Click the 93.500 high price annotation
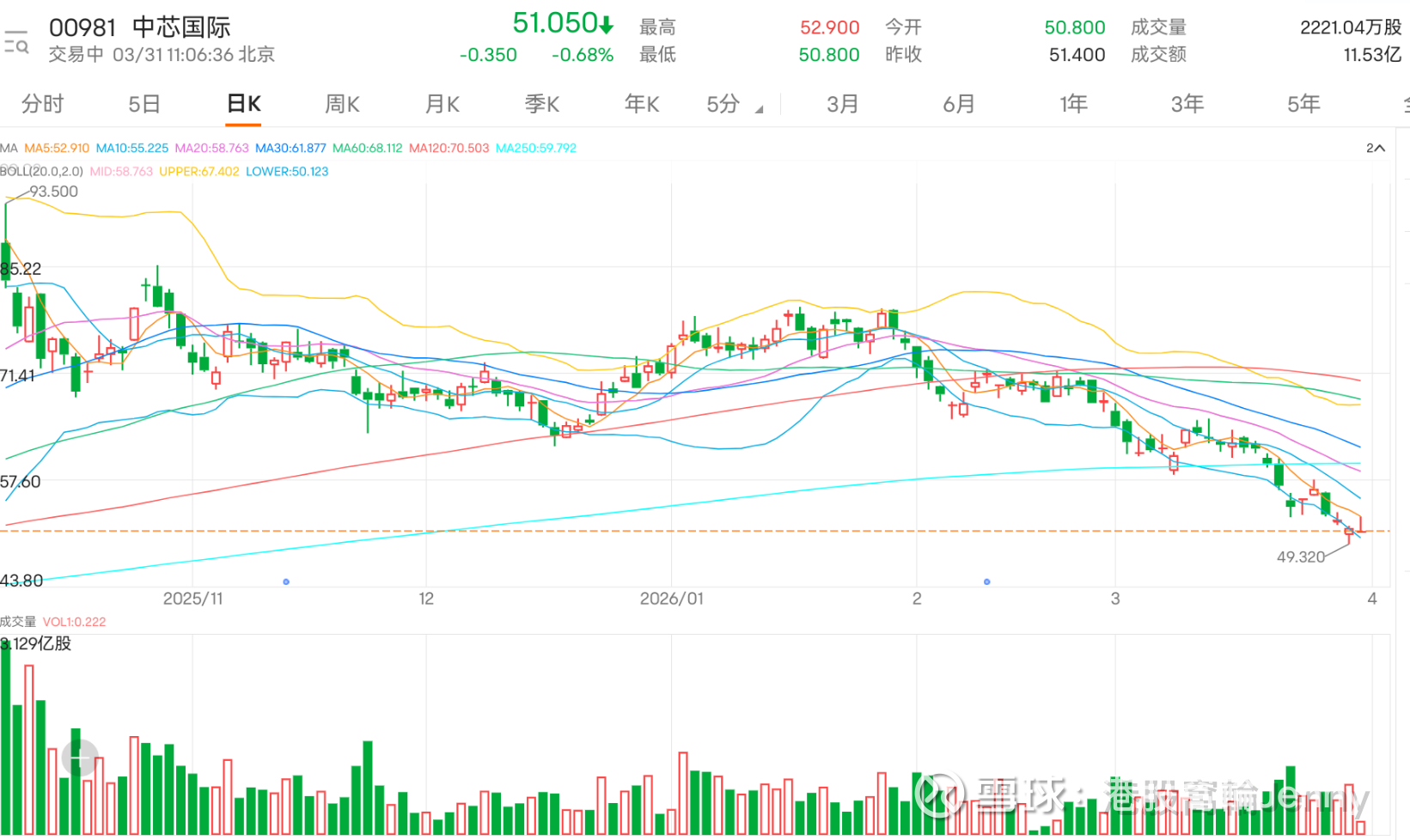 [x=54, y=192]
